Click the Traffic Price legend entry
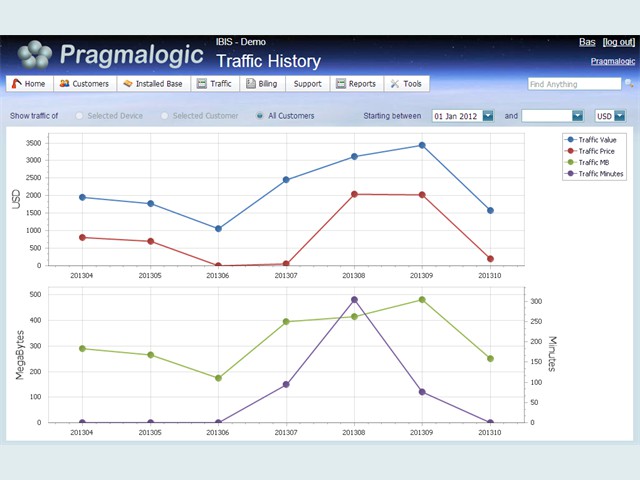This screenshot has height=480, width=640. pos(589,151)
